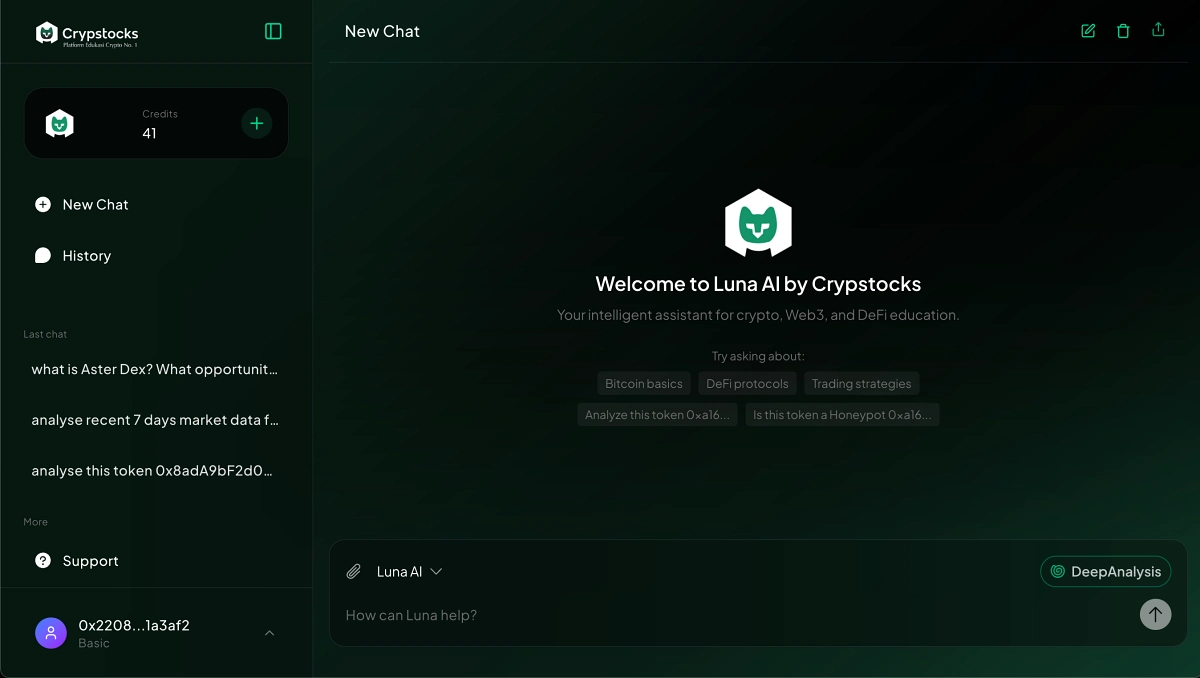Open the History section
1200x678 pixels.
pyautogui.click(x=86, y=255)
